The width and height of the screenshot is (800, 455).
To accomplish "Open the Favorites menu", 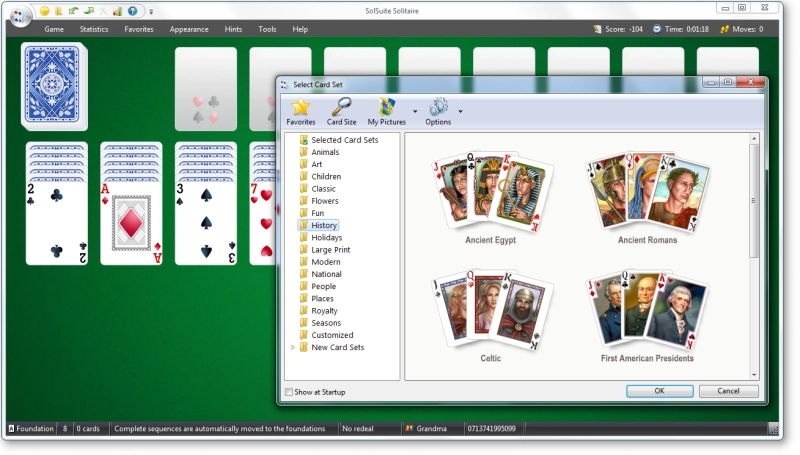I will pyautogui.click(x=139, y=29).
